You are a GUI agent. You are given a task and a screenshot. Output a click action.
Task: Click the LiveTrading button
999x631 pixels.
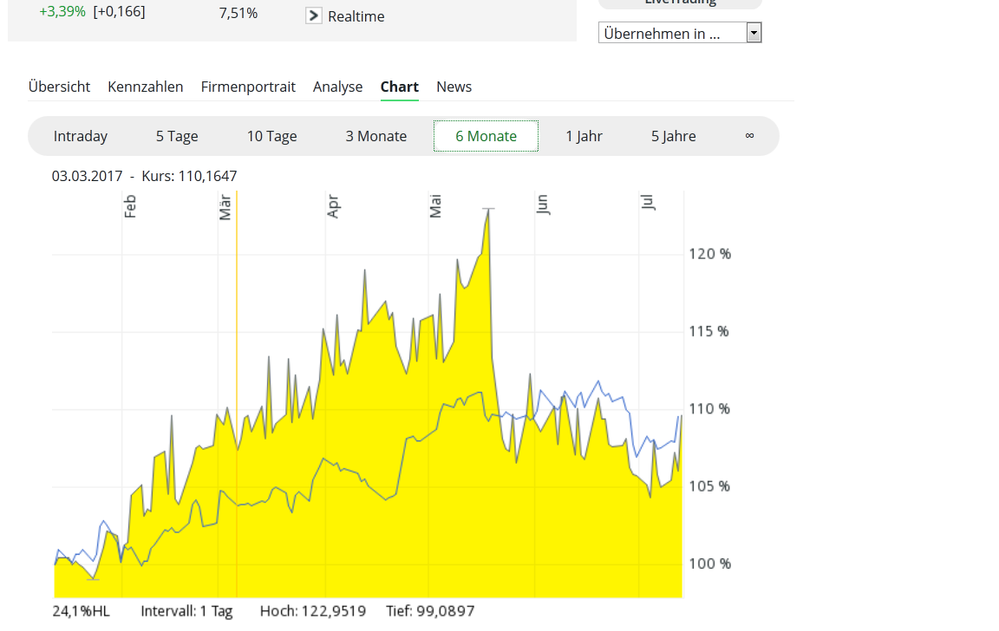coord(680,4)
